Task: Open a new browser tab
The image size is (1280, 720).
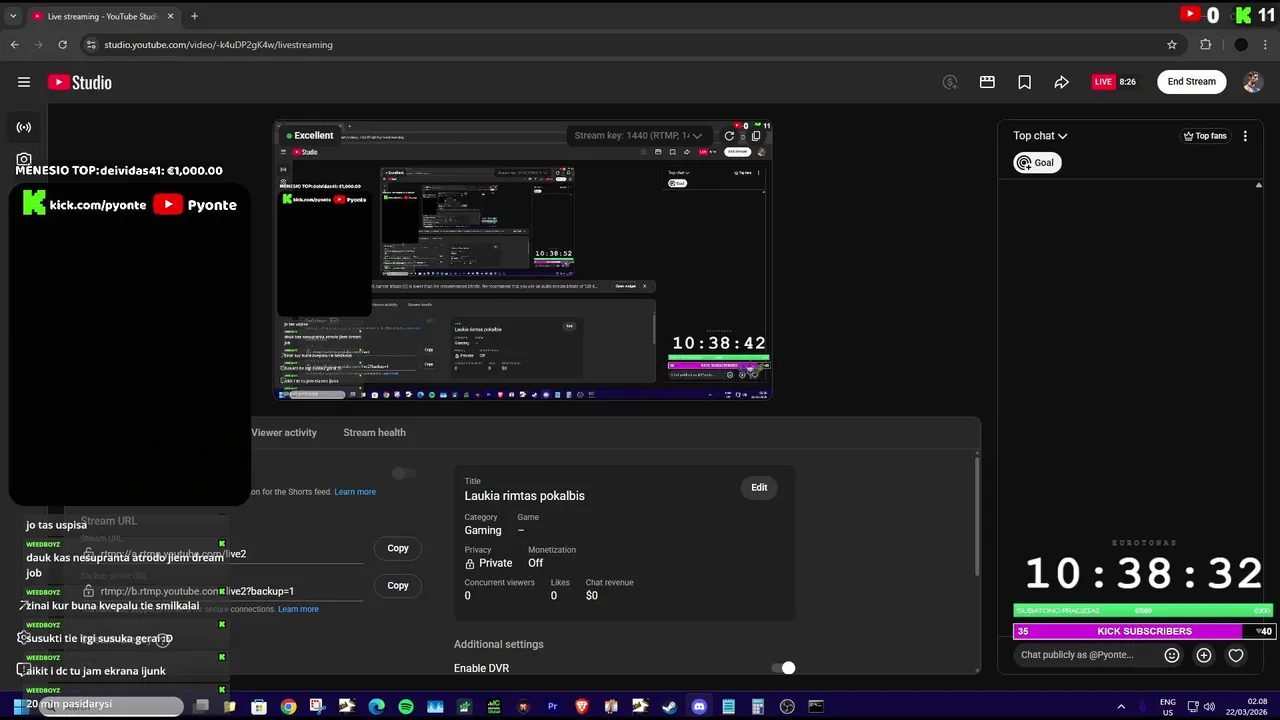Action: [x=194, y=16]
